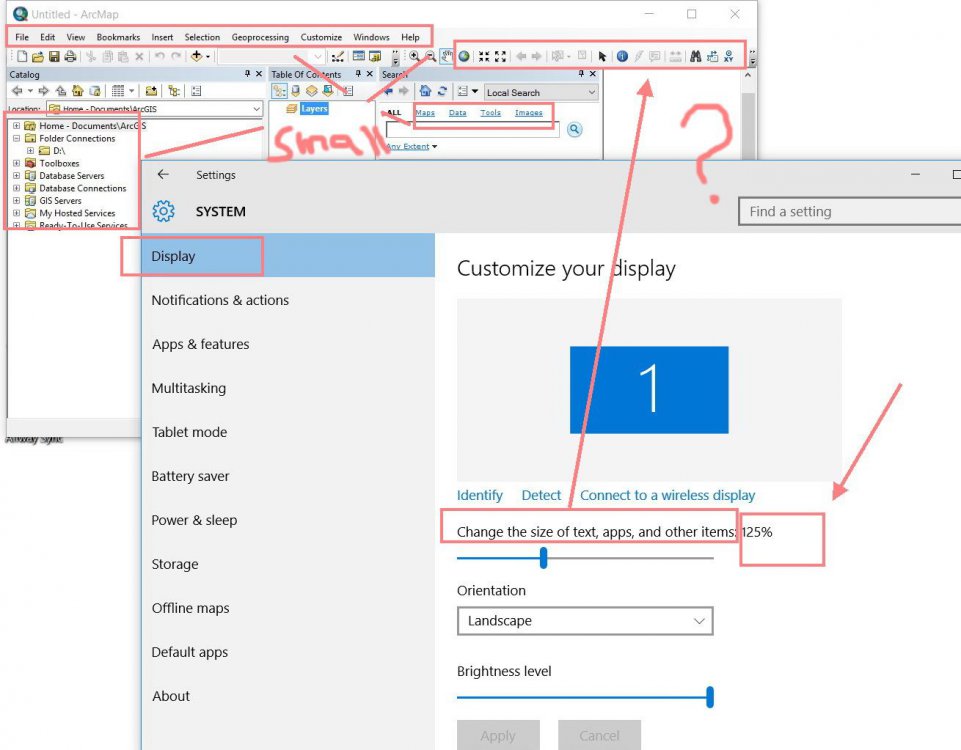Print the map using the printer icon
The width and height of the screenshot is (961, 750).
point(70,56)
